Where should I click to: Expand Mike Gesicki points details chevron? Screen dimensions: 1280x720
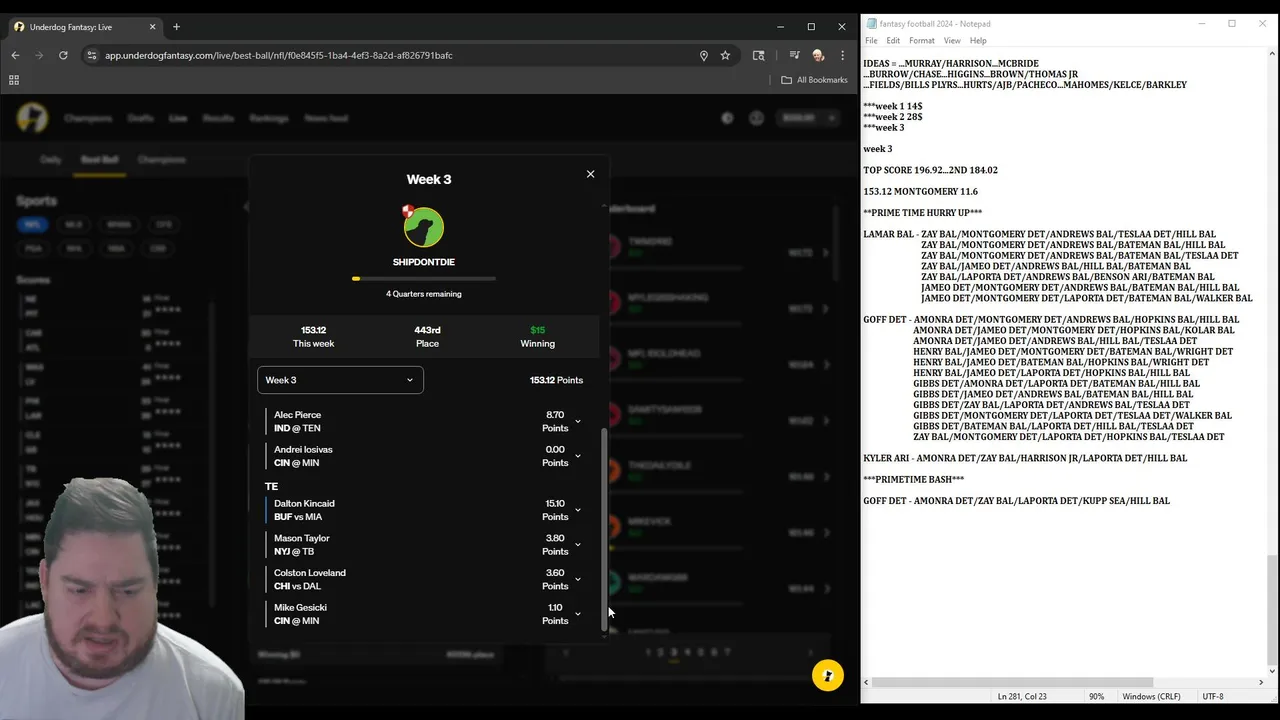point(577,614)
